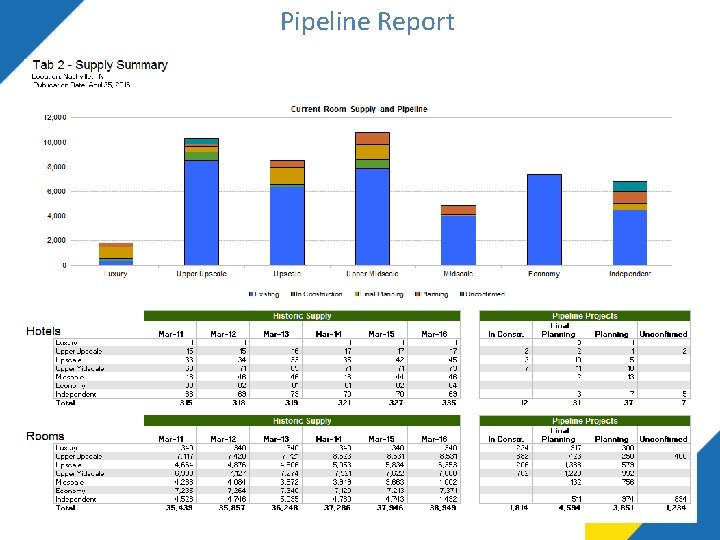Screen dimensions: 720x540
Task: Click the Economy row label in Rooms table
Action: pyautogui.click(x=70, y=490)
